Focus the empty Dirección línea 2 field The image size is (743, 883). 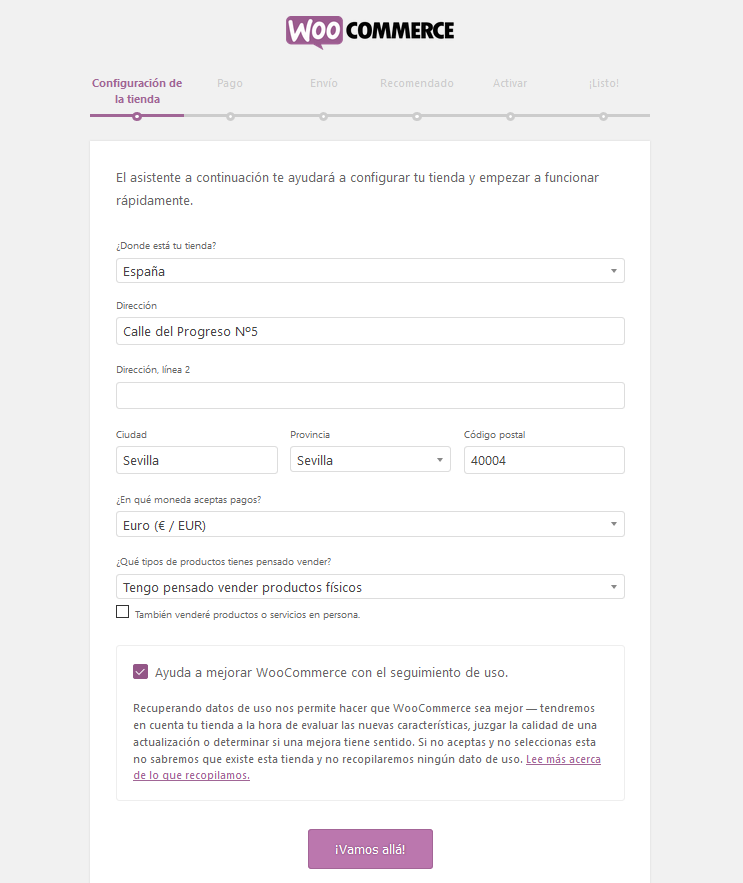pyautogui.click(x=370, y=396)
